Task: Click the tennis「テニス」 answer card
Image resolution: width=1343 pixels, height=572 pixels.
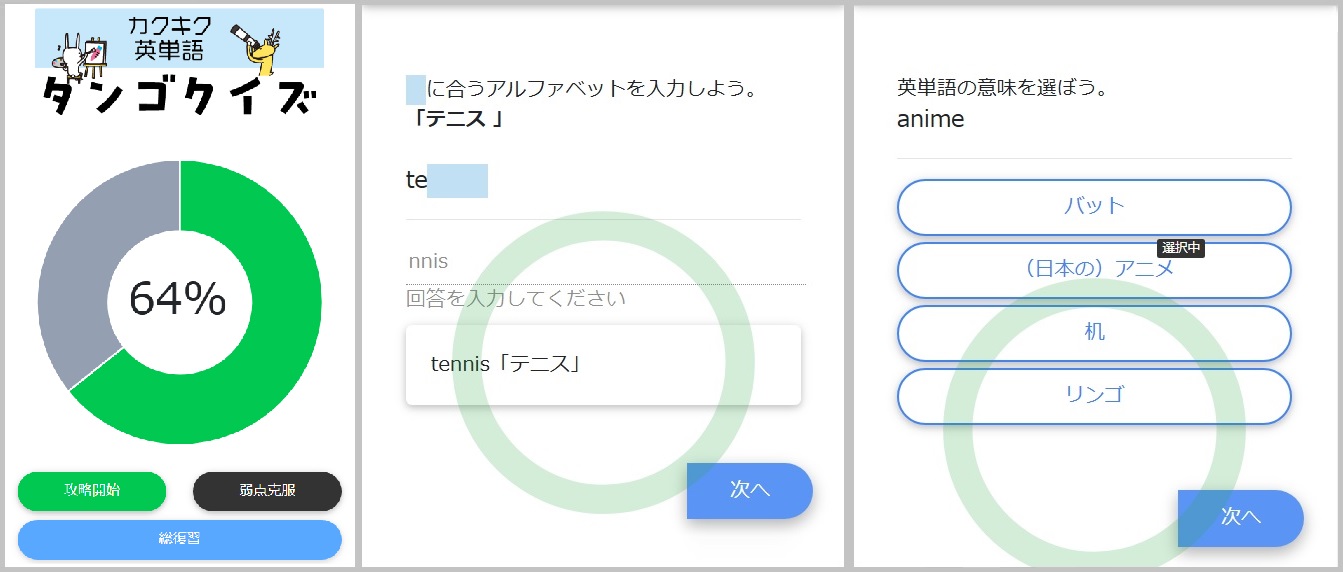Action: [603, 365]
